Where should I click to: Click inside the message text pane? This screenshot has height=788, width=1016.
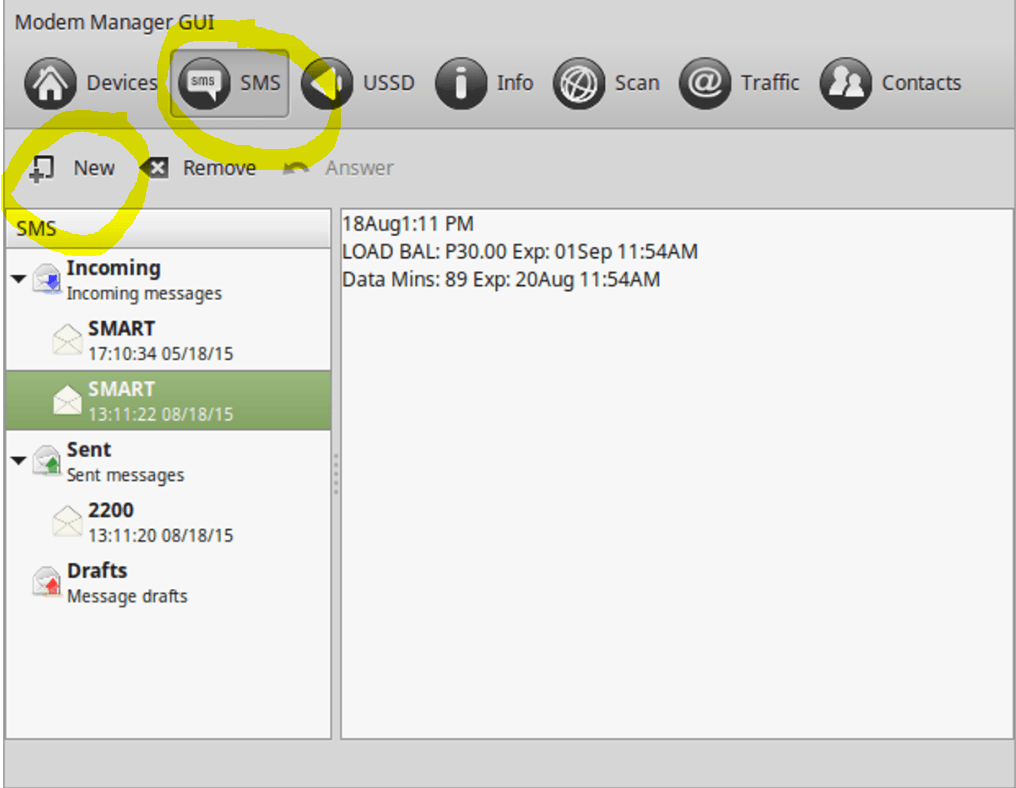click(x=677, y=500)
